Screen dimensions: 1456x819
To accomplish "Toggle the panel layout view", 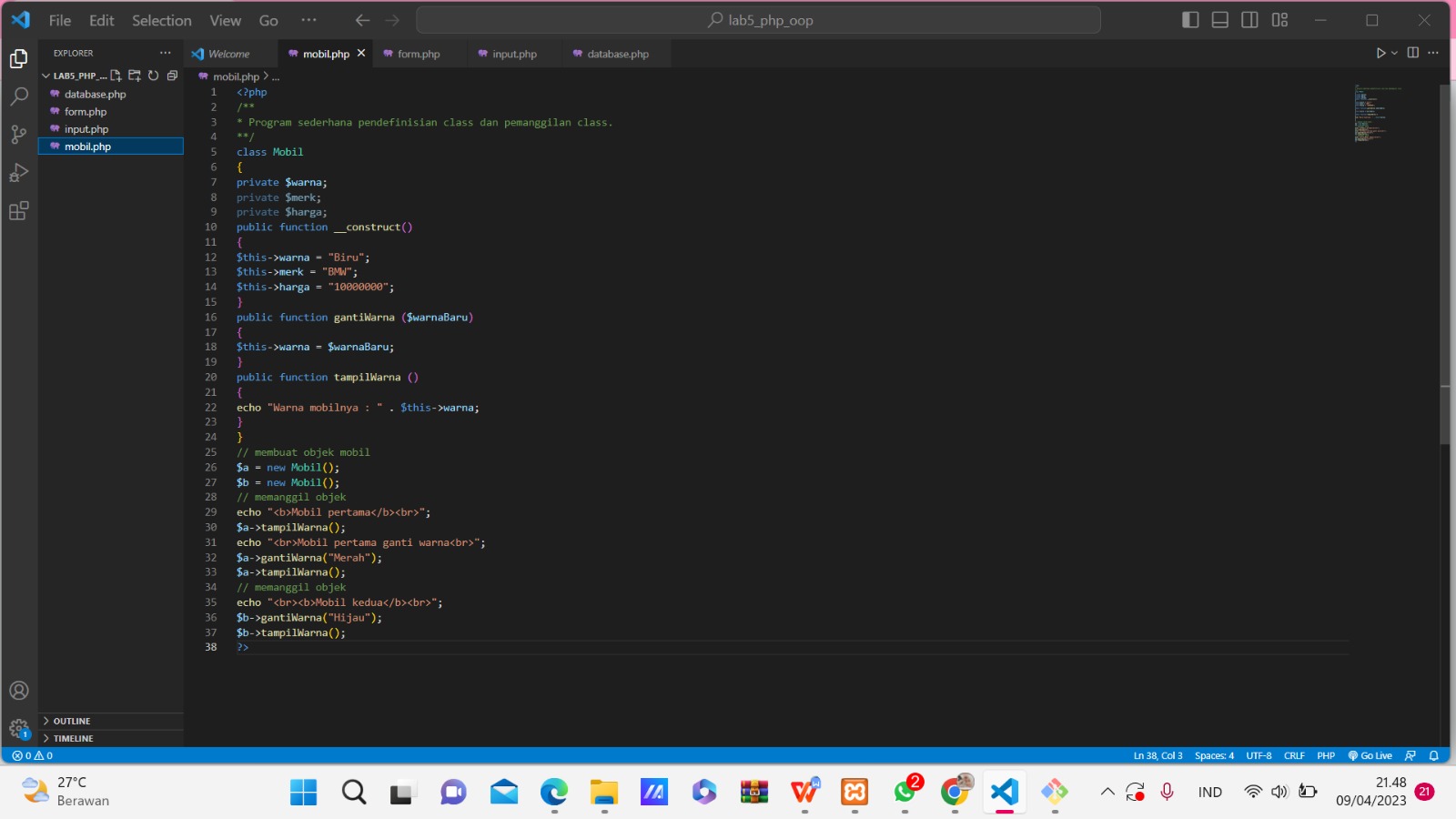I will click(x=1219, y=19).
